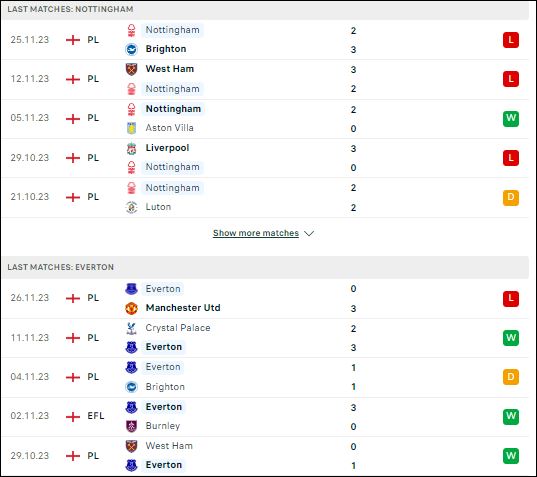Image resolution: width=537 pixels, height=477 pixels.
Task: Click the Brighton crest in the 25.11.23 match
Action: [132, 49]
